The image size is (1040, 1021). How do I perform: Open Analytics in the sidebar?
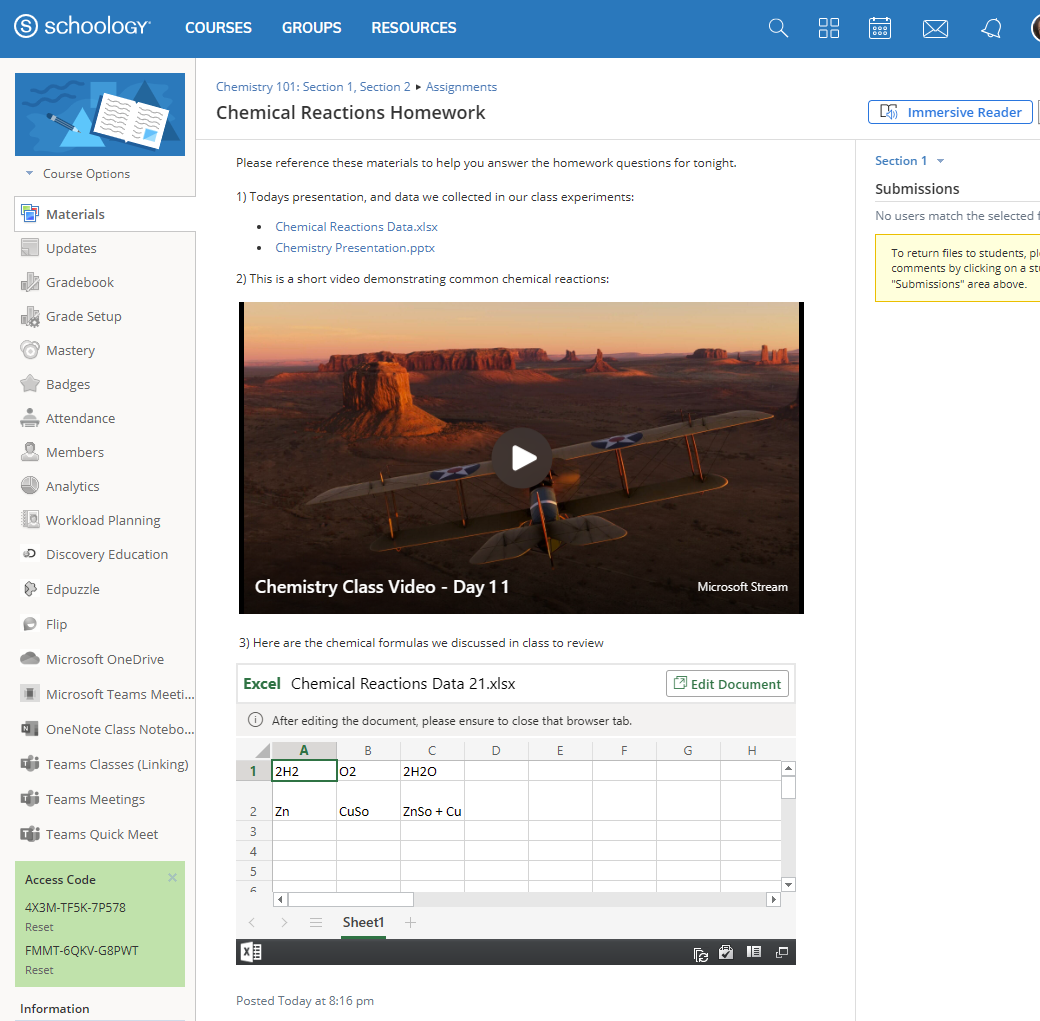pyautogui.click(x=72, y=486)
